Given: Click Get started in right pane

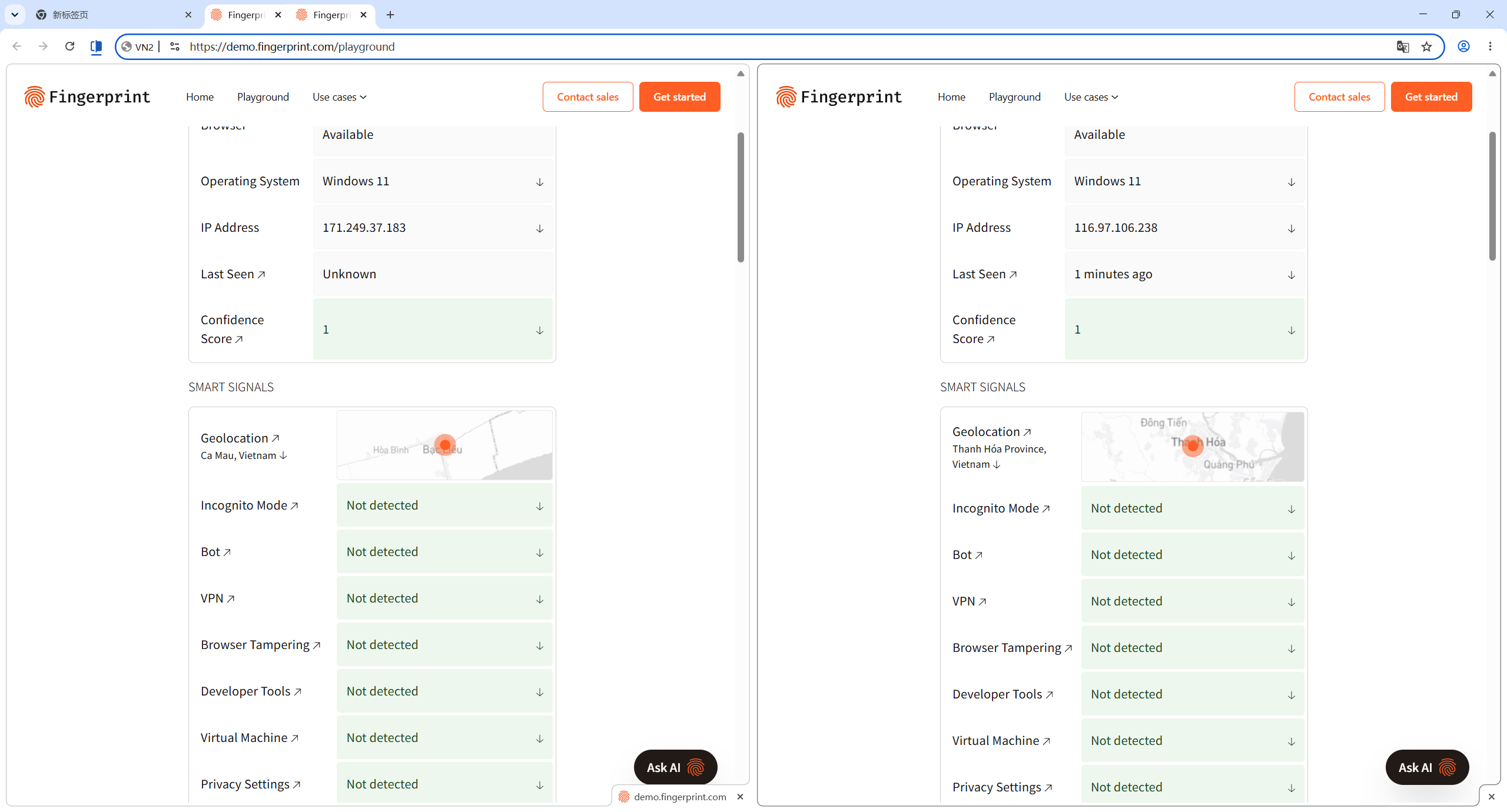Looking at the screenshot, I should [1431, 96].
